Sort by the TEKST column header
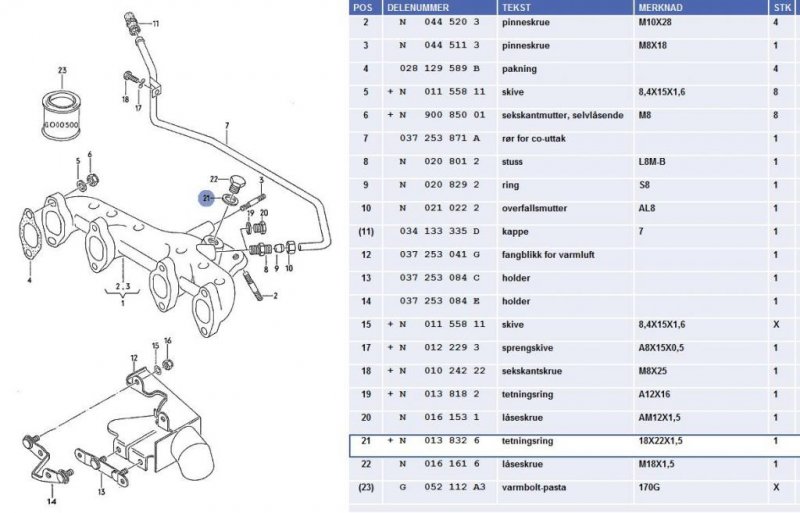The height and width of the screenshot is (513, 800). pos(519,6)
